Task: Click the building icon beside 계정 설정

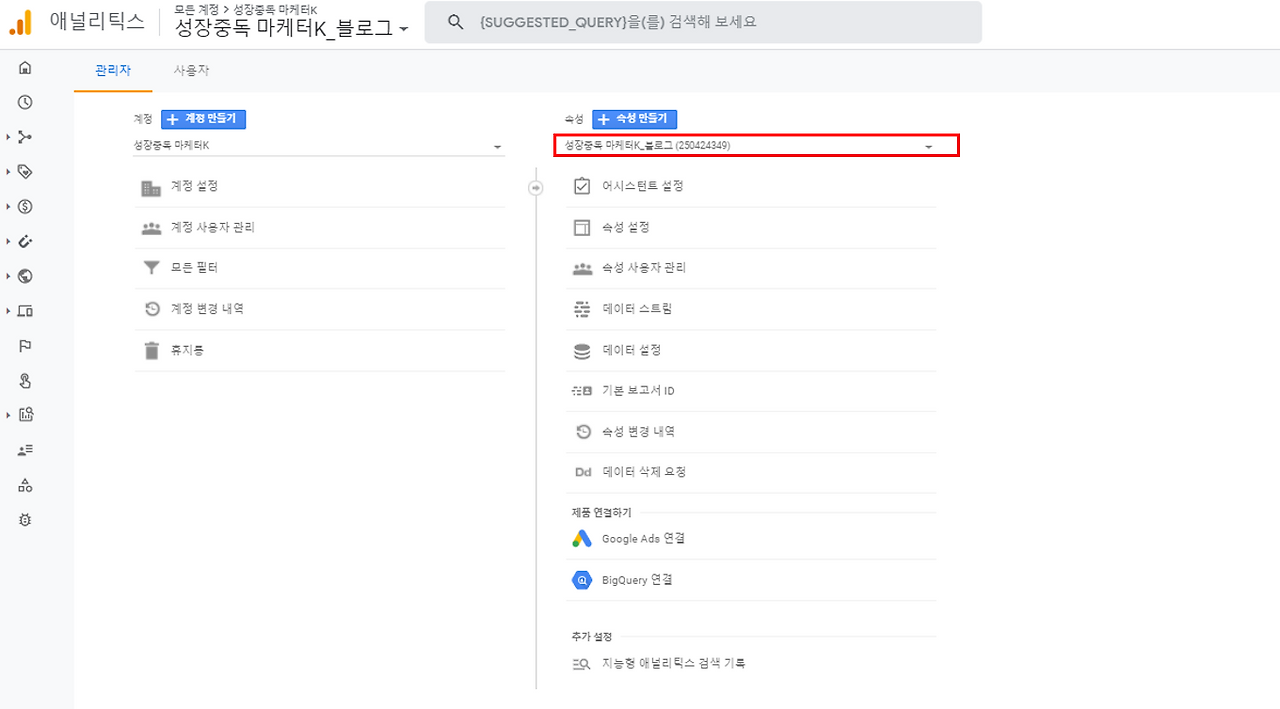Action: point(151,187)
